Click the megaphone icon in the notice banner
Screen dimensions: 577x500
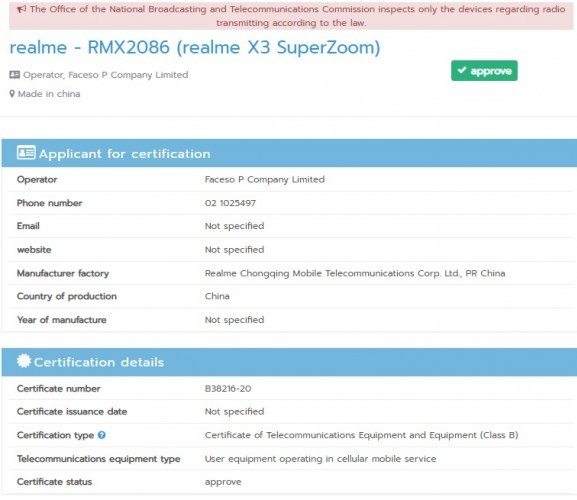pyautogui.click(x=22, y=9)
